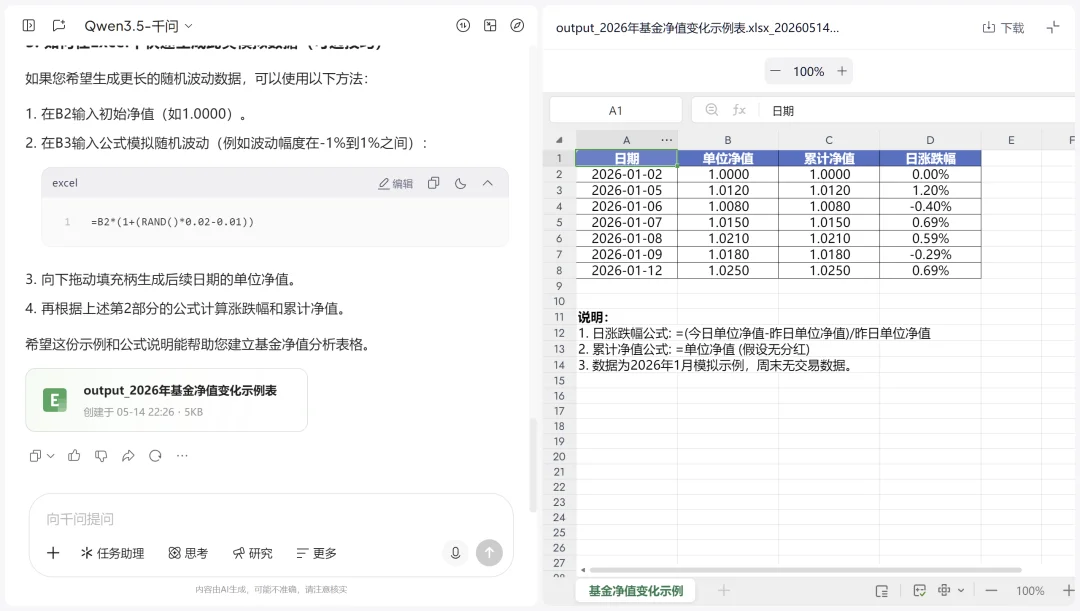Click 下载 to download the spreadsheet

tap(1003, 28)
